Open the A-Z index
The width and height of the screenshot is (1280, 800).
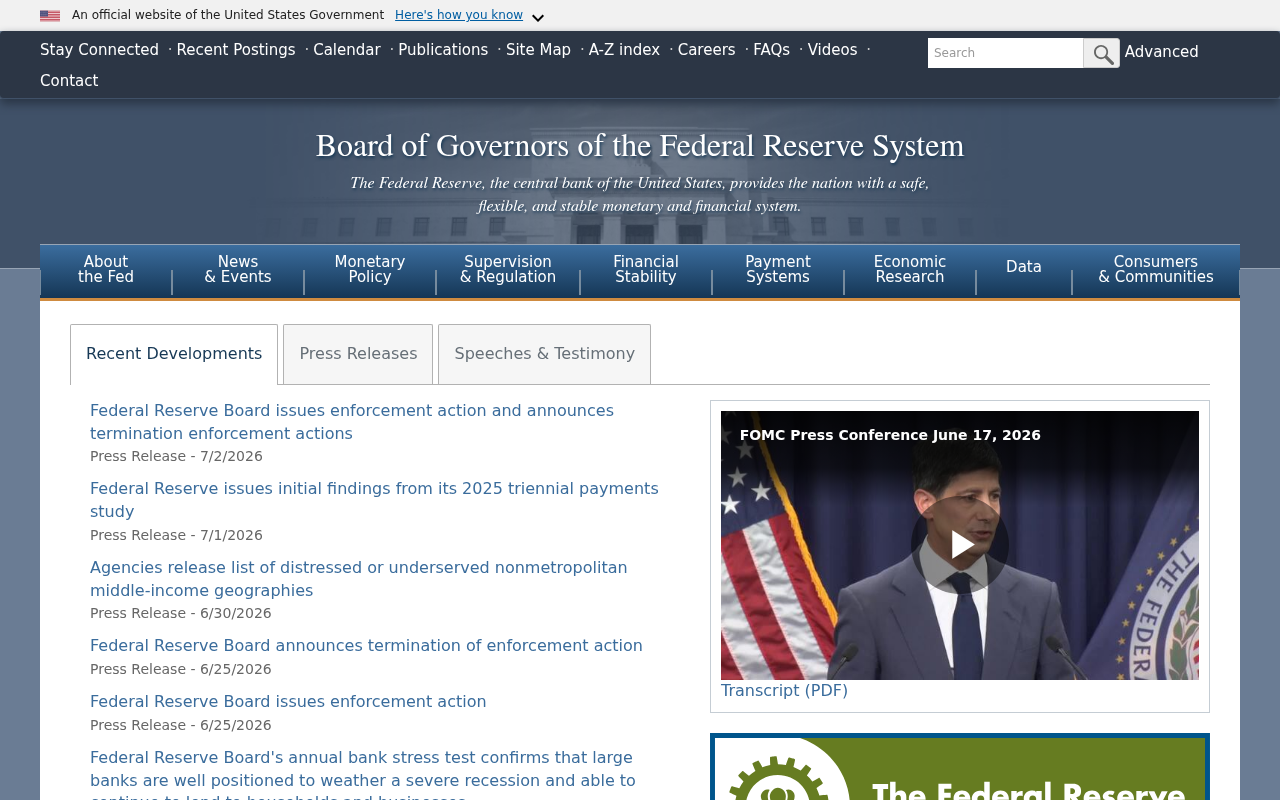624,50
